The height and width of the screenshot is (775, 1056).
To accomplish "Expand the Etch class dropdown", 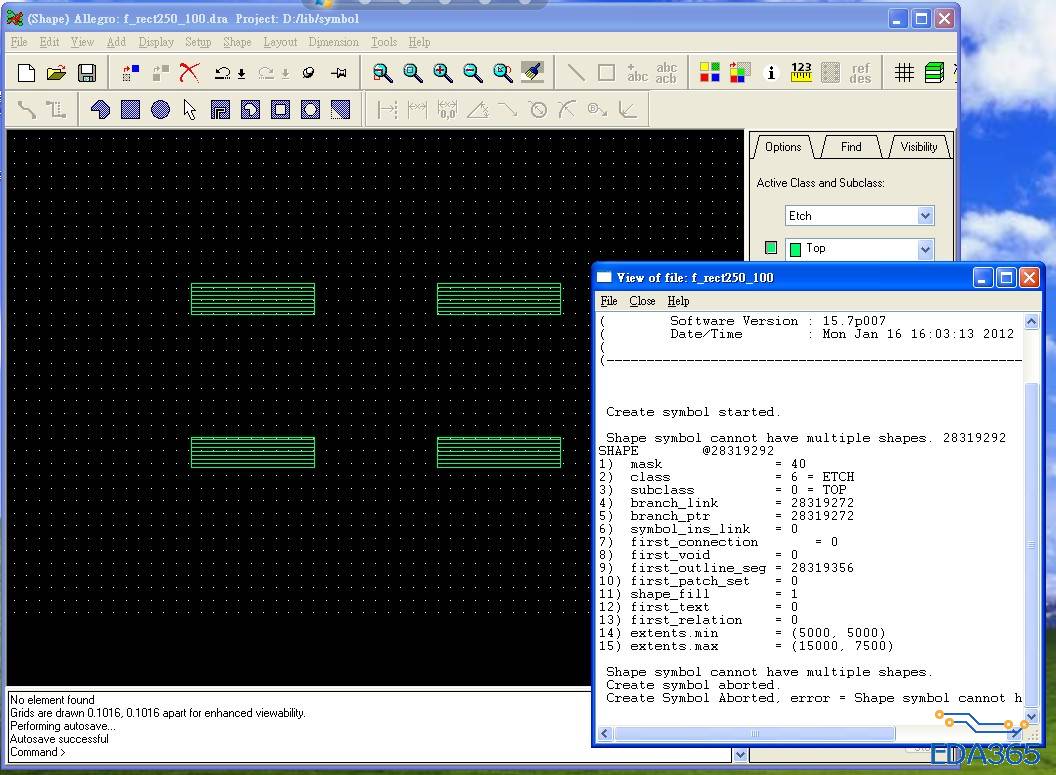I will pyautogui.click(x=925, y=216).
